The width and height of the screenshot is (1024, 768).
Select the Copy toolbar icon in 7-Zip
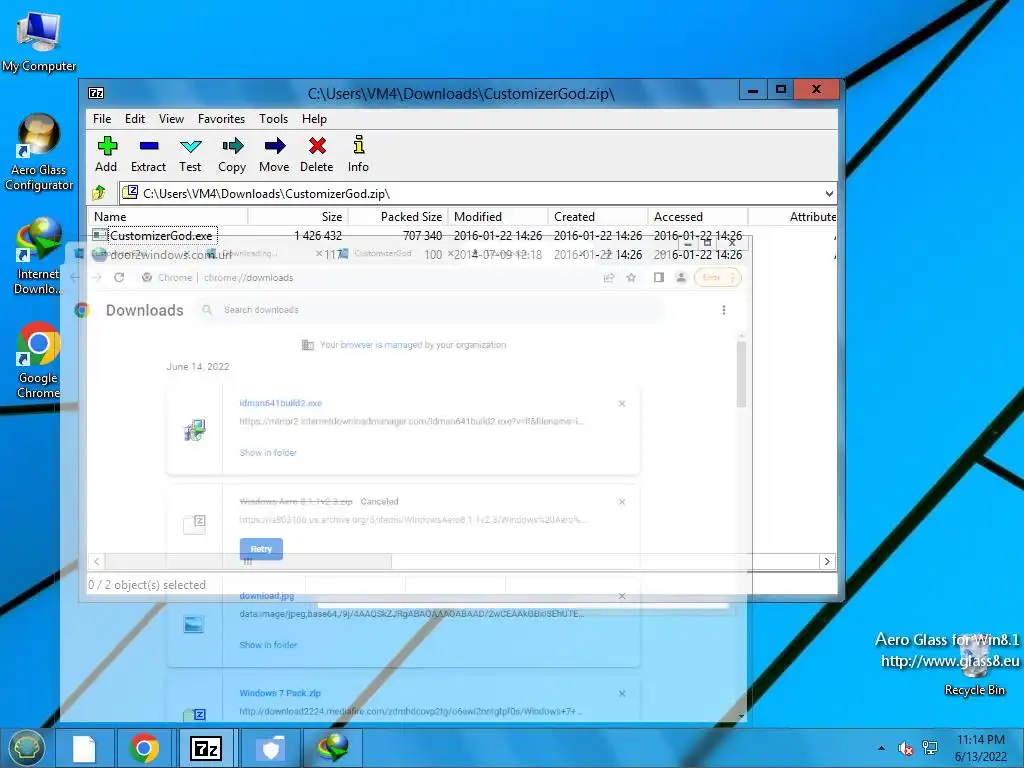(x=232, y=155)
